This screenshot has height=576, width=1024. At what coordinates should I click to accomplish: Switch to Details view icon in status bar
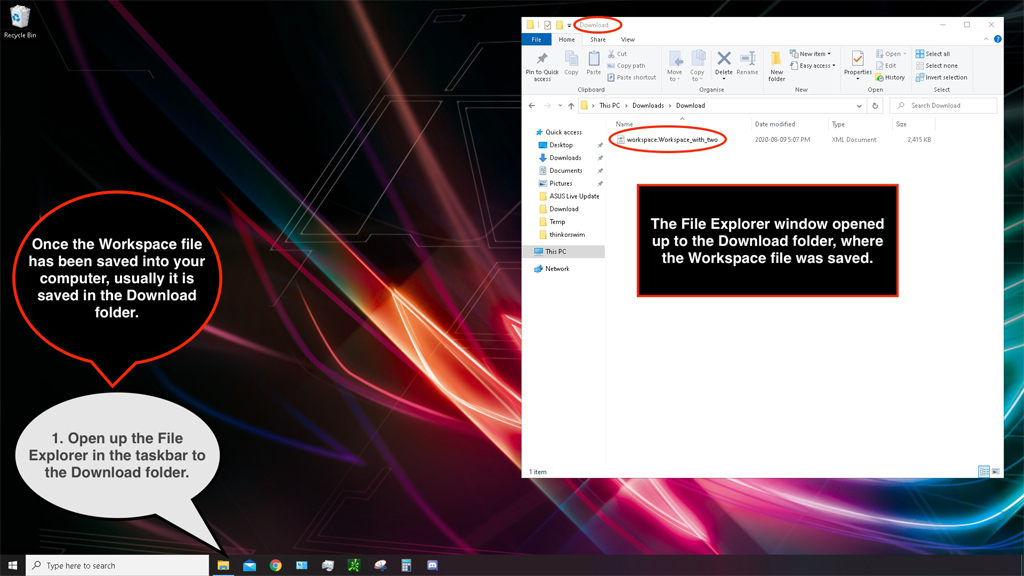[x=984, y=472]
